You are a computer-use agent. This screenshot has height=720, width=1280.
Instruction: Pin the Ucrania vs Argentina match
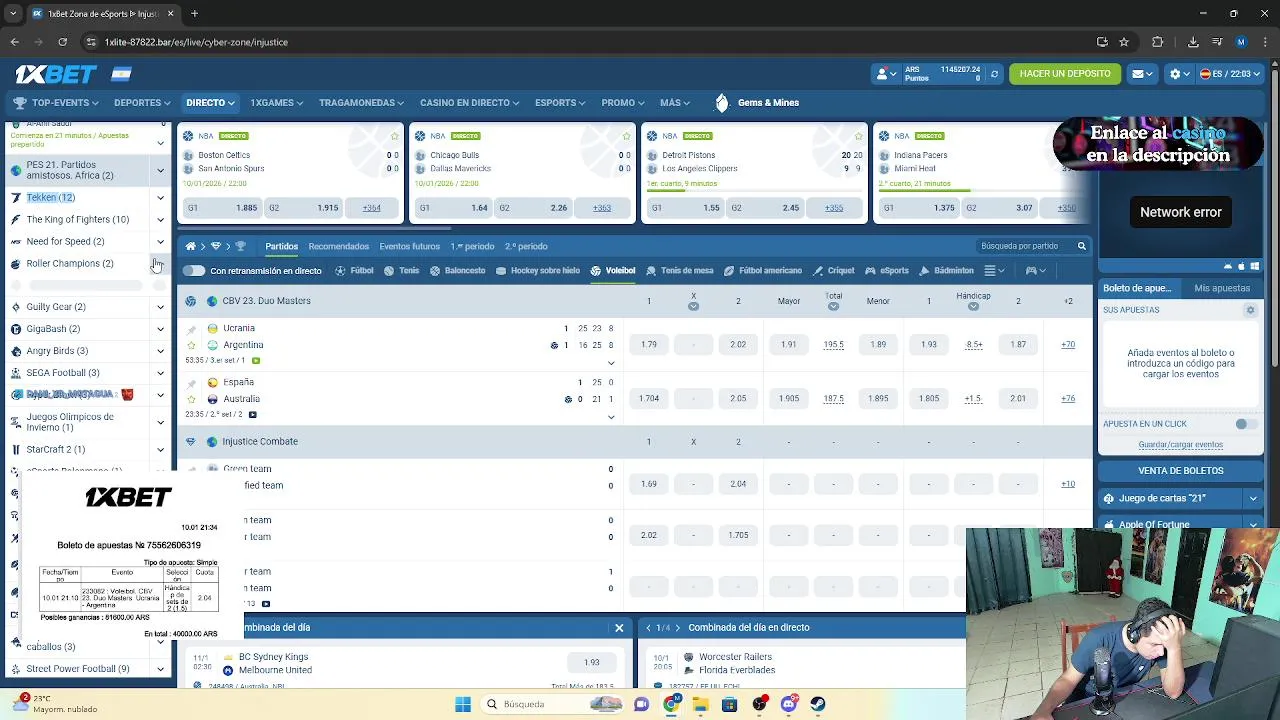pos(190,328)
